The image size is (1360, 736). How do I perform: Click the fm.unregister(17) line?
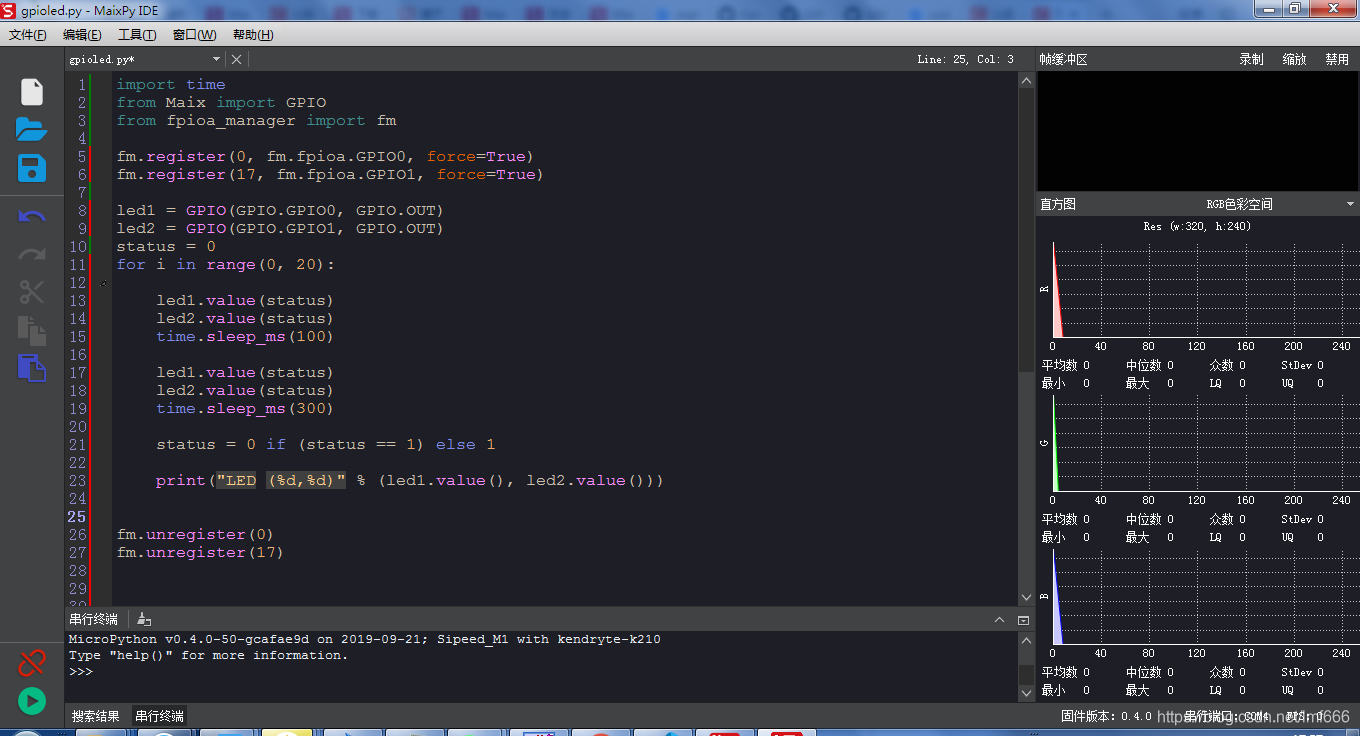point(200,553)
